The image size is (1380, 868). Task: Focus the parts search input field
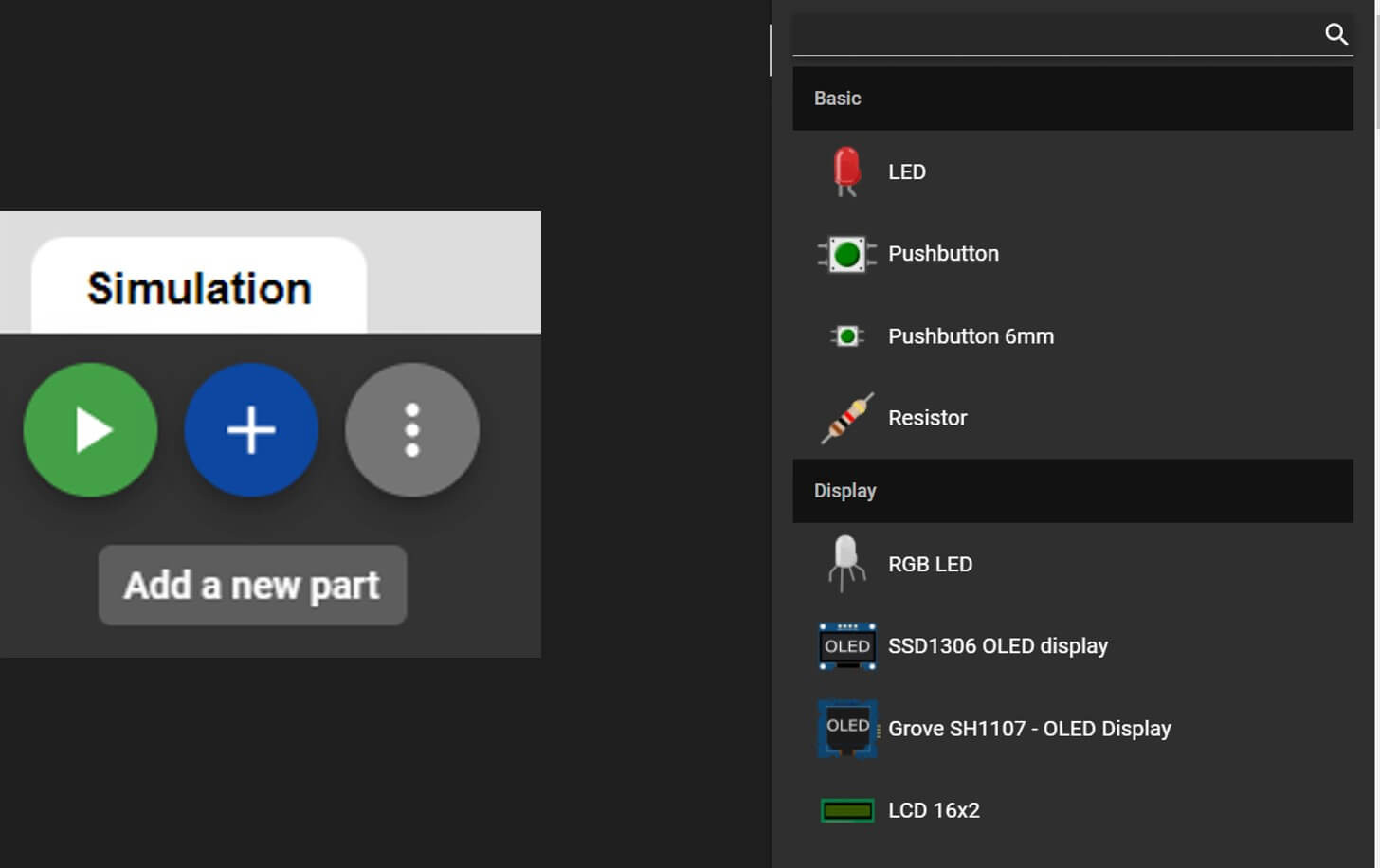[1052, 35]
